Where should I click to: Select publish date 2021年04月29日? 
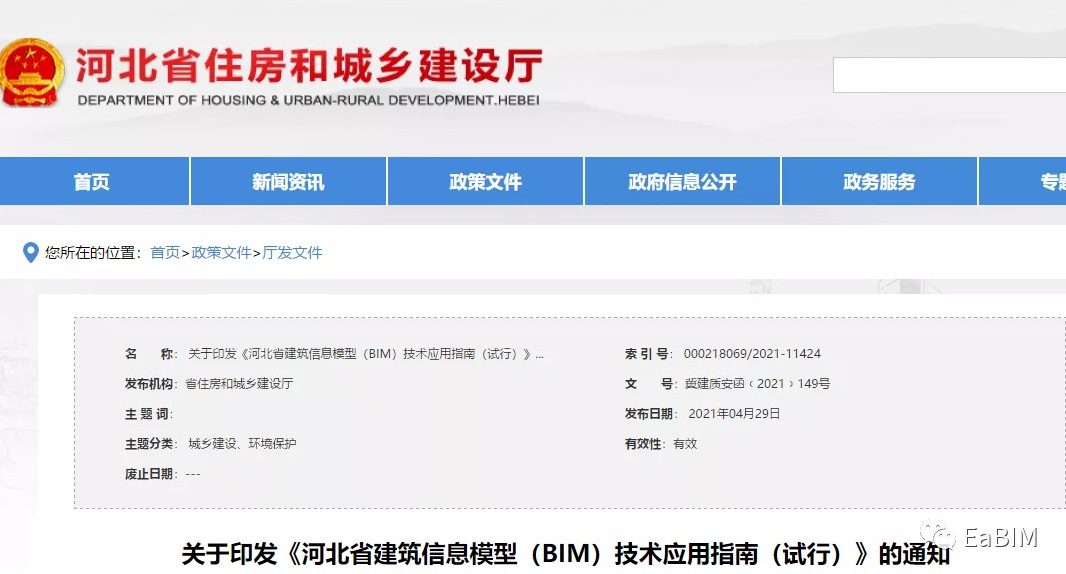[734, 413]
